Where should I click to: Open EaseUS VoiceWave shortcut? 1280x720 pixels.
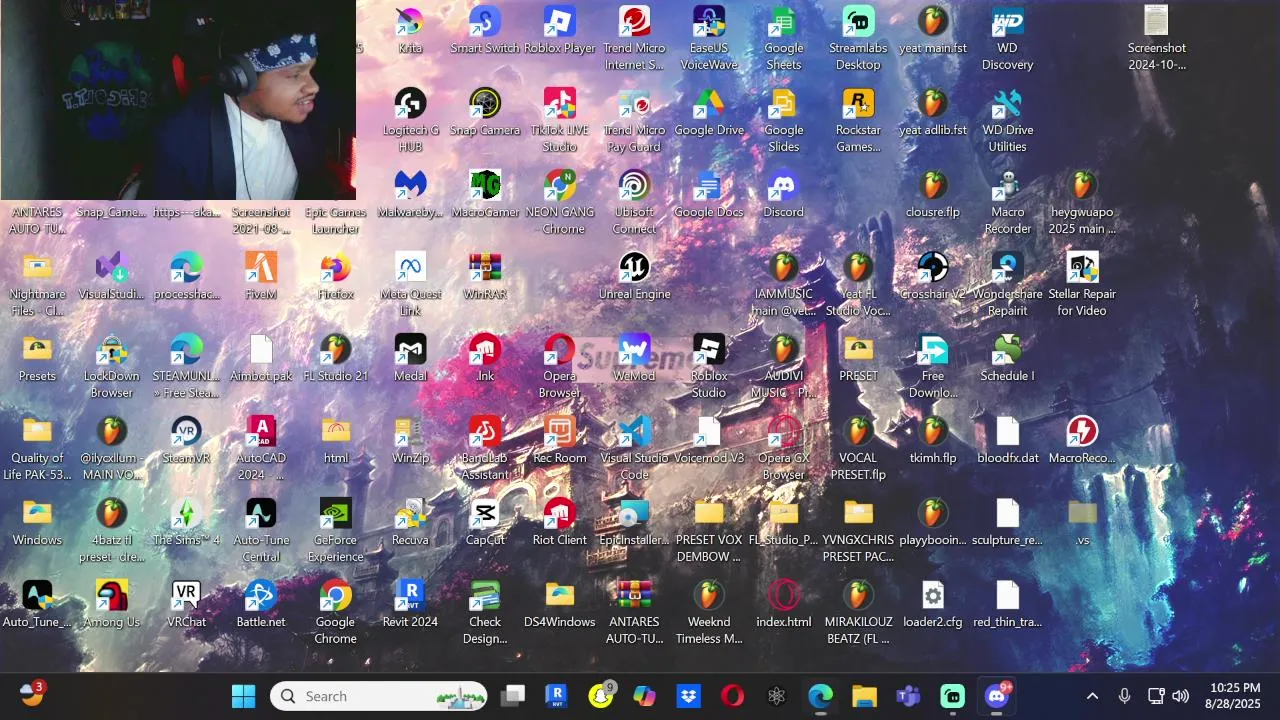(x=709, y=38)
